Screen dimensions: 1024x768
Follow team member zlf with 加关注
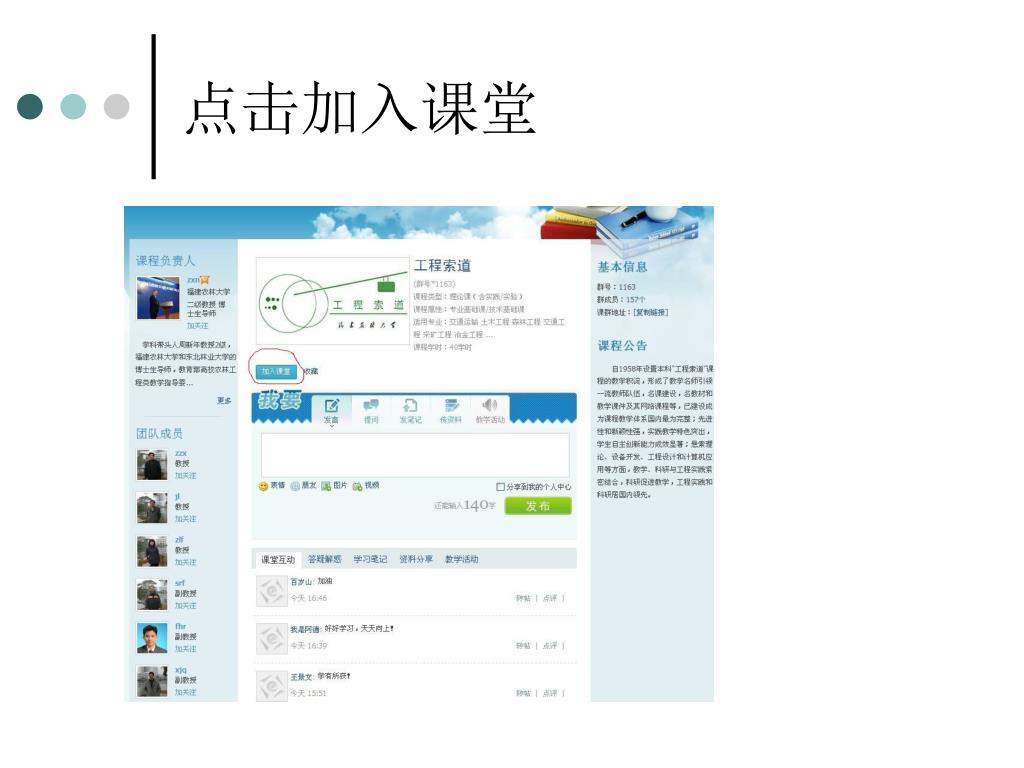click(185, 562)
